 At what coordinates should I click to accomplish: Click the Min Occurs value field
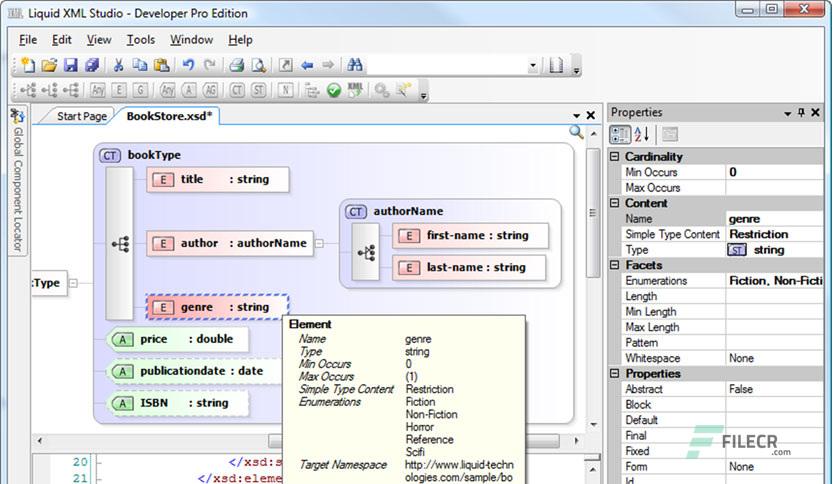(774, 172)
